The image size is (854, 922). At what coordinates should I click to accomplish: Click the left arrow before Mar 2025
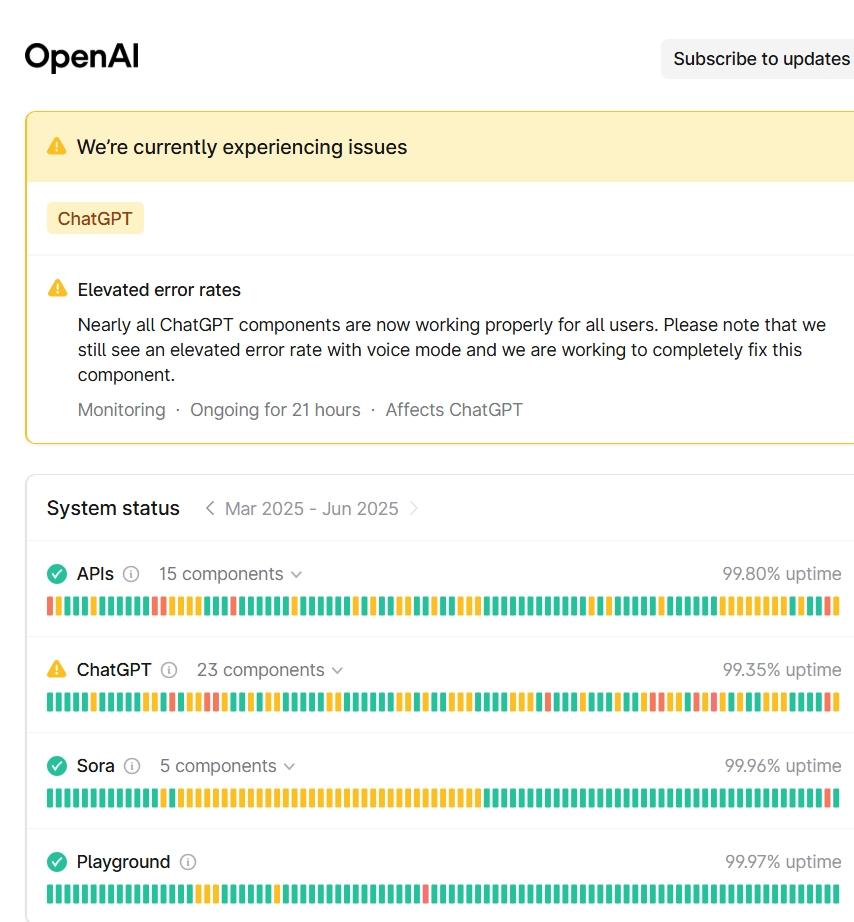(210, 508)
